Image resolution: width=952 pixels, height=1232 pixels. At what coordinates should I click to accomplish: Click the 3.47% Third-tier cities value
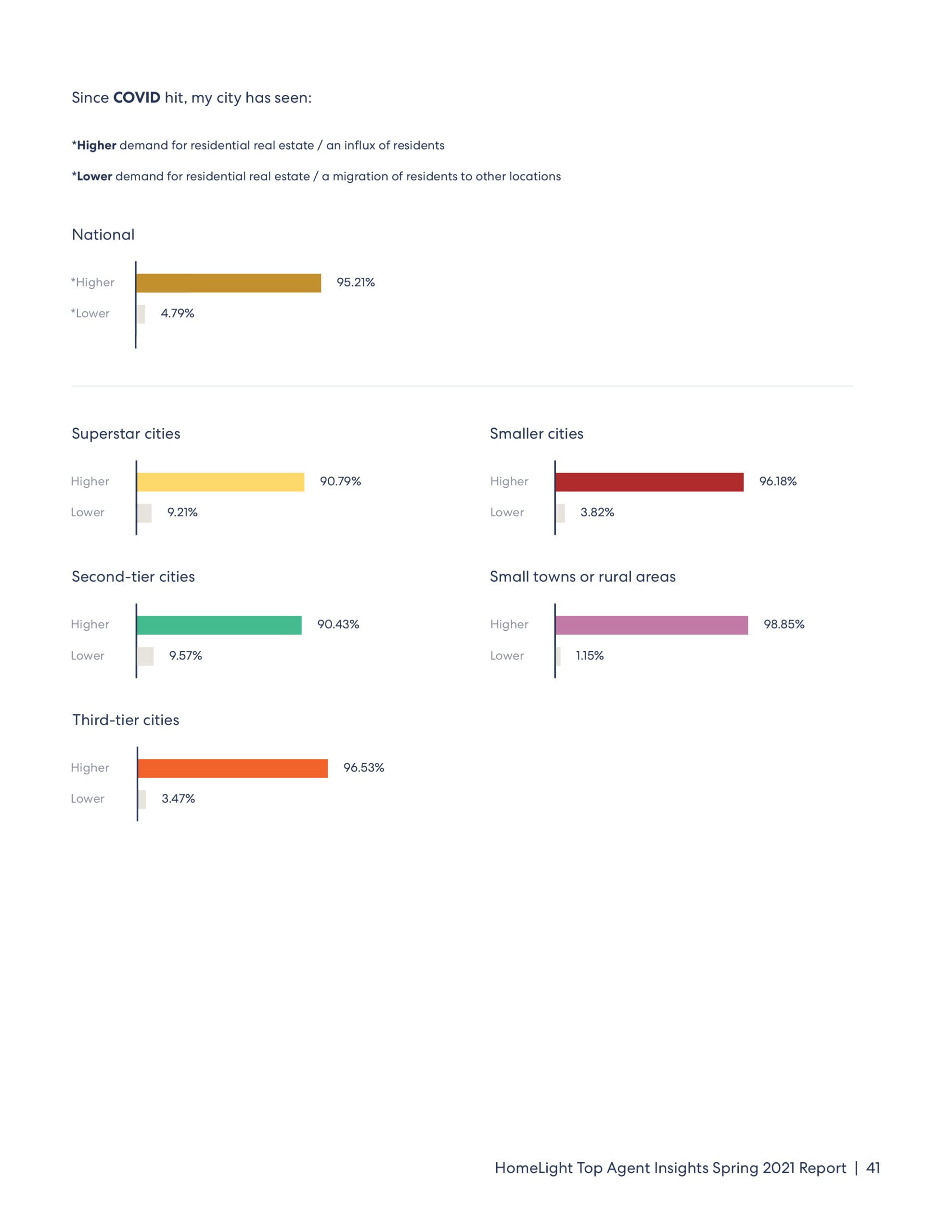click(179, 799)
